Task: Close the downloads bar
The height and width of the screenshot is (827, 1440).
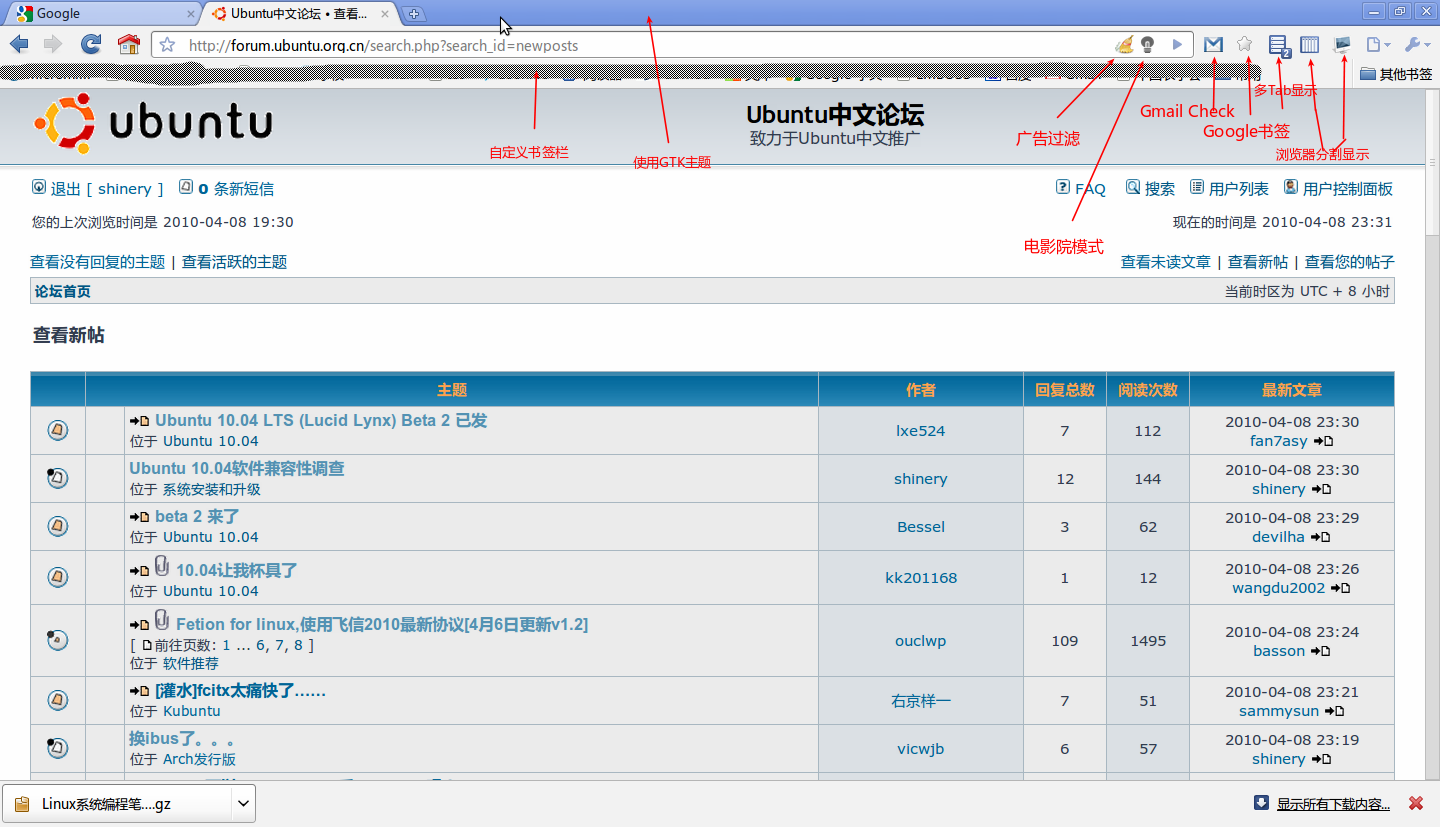Action: [x=1416, y=803]
